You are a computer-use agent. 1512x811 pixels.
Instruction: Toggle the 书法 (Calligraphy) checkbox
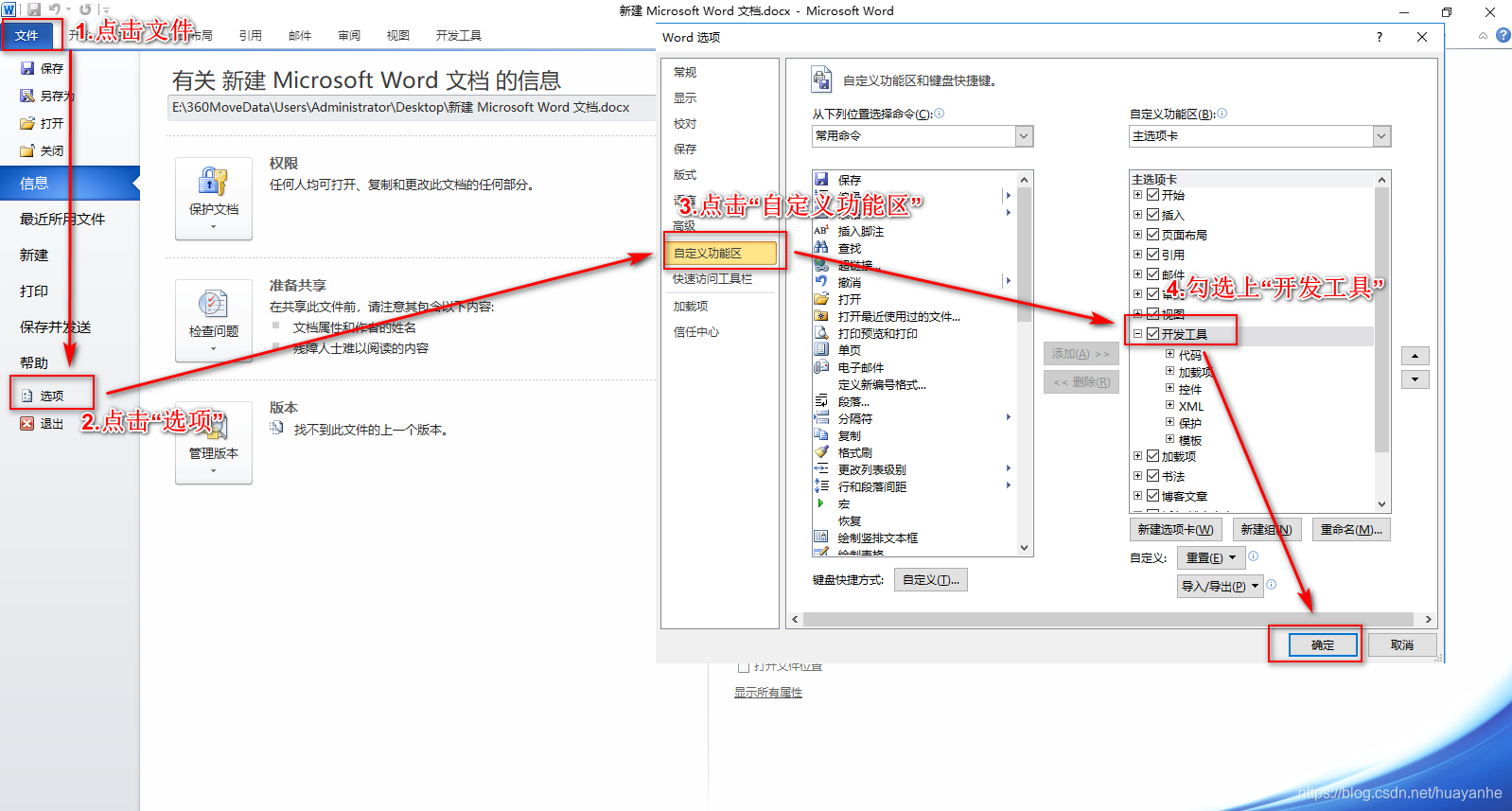(1152, 475)
